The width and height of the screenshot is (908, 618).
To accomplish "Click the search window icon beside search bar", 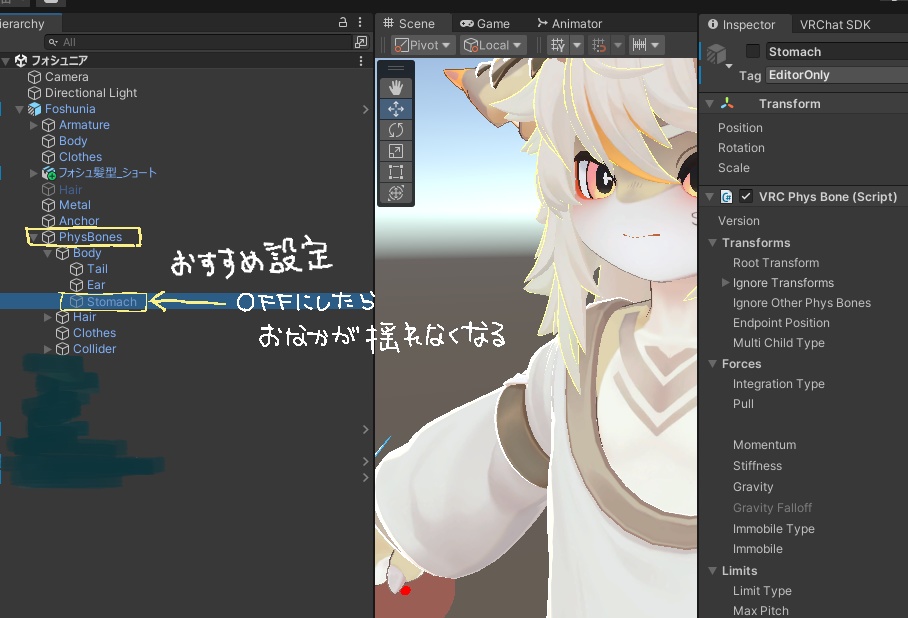I will [359, 43].
